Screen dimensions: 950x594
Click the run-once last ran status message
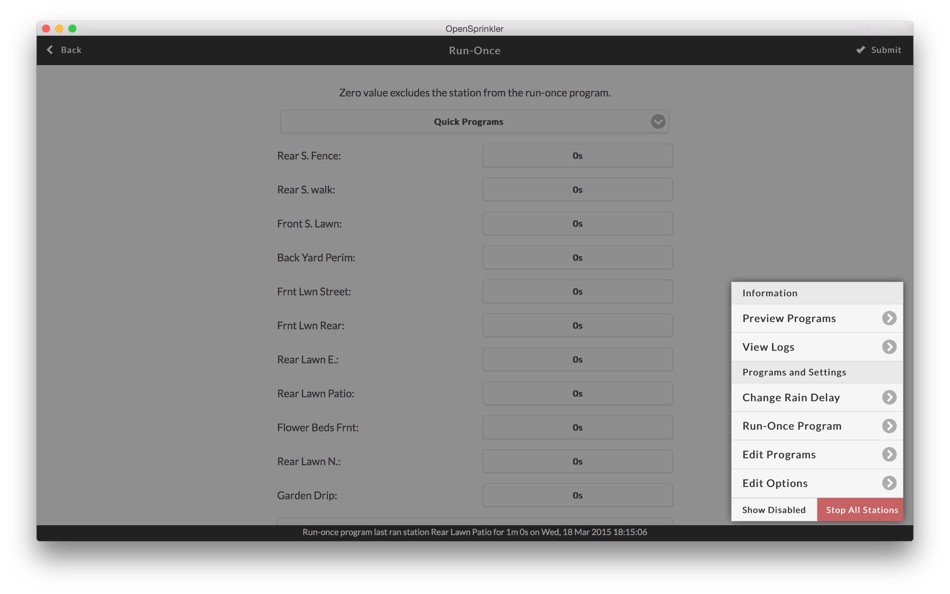tap(474, 532)
